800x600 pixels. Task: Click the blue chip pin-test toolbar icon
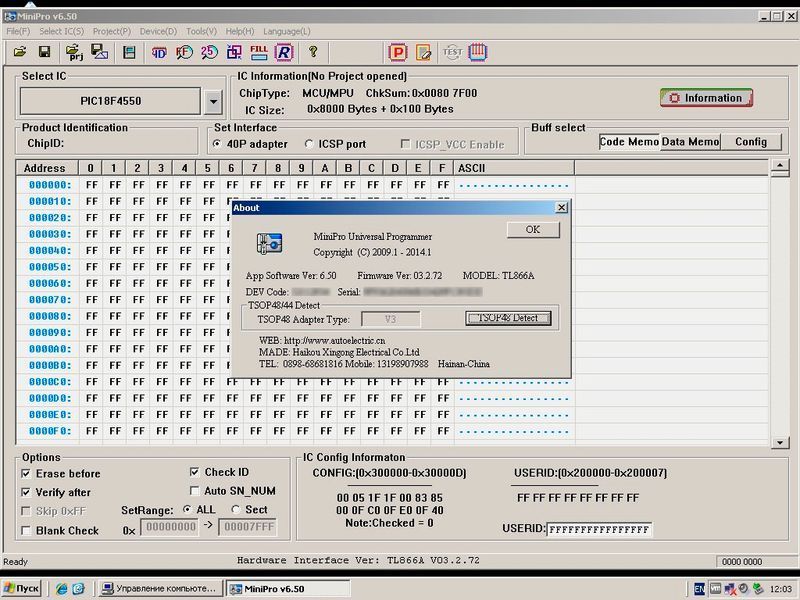click(478, 52)
